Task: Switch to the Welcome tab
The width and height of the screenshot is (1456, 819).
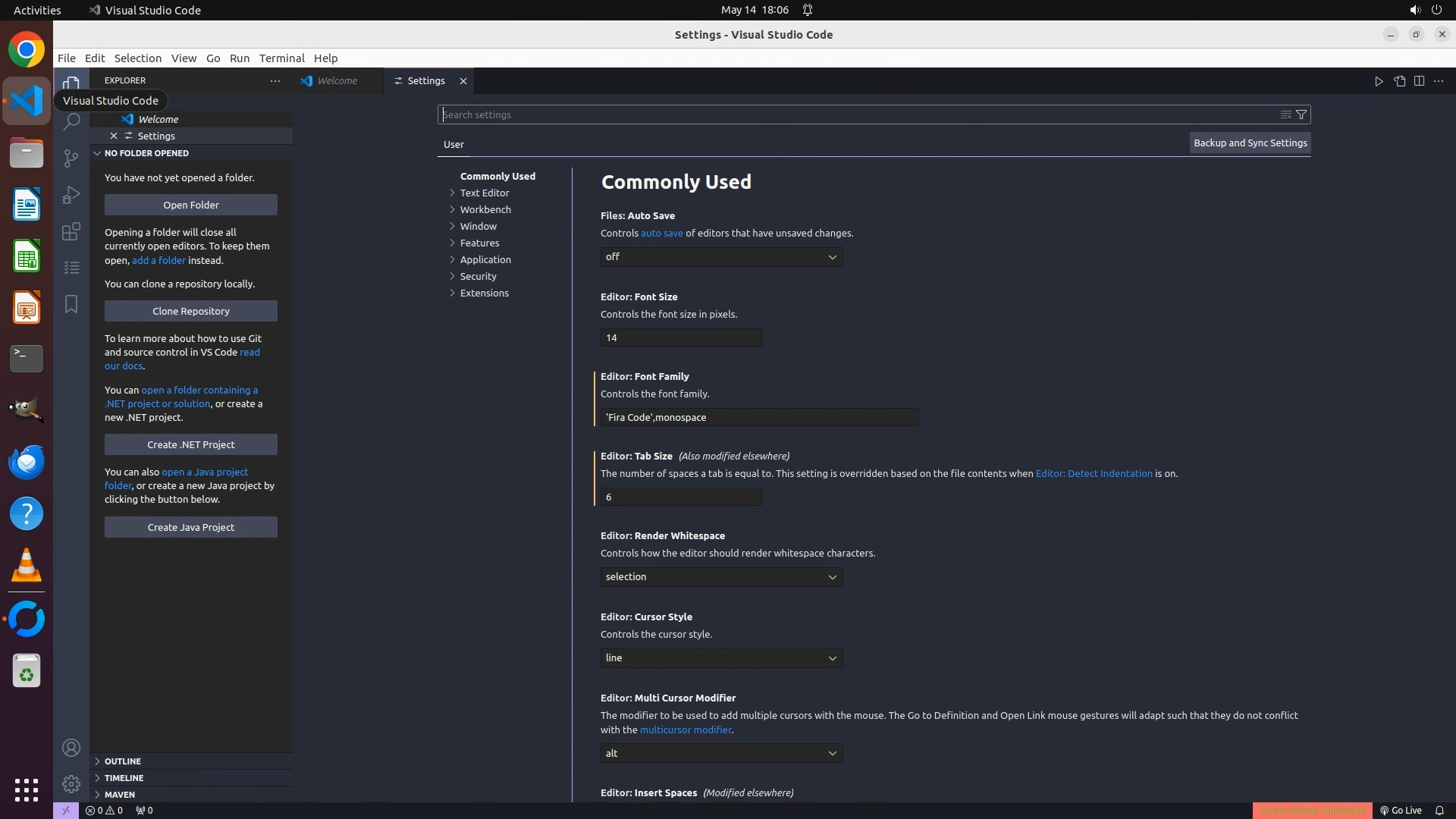Action: [x=337, y=81]
